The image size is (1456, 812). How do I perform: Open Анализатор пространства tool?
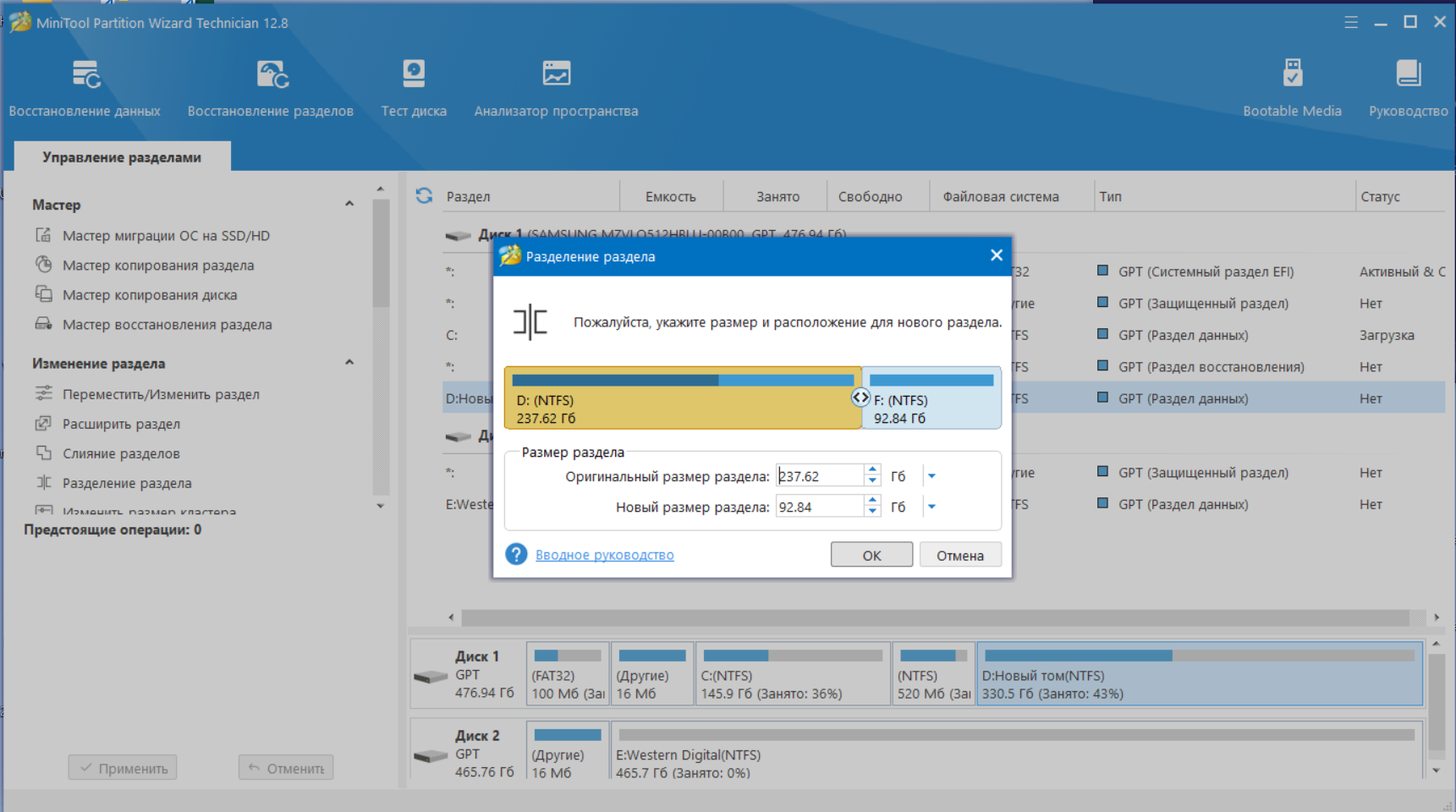[556, 88]
